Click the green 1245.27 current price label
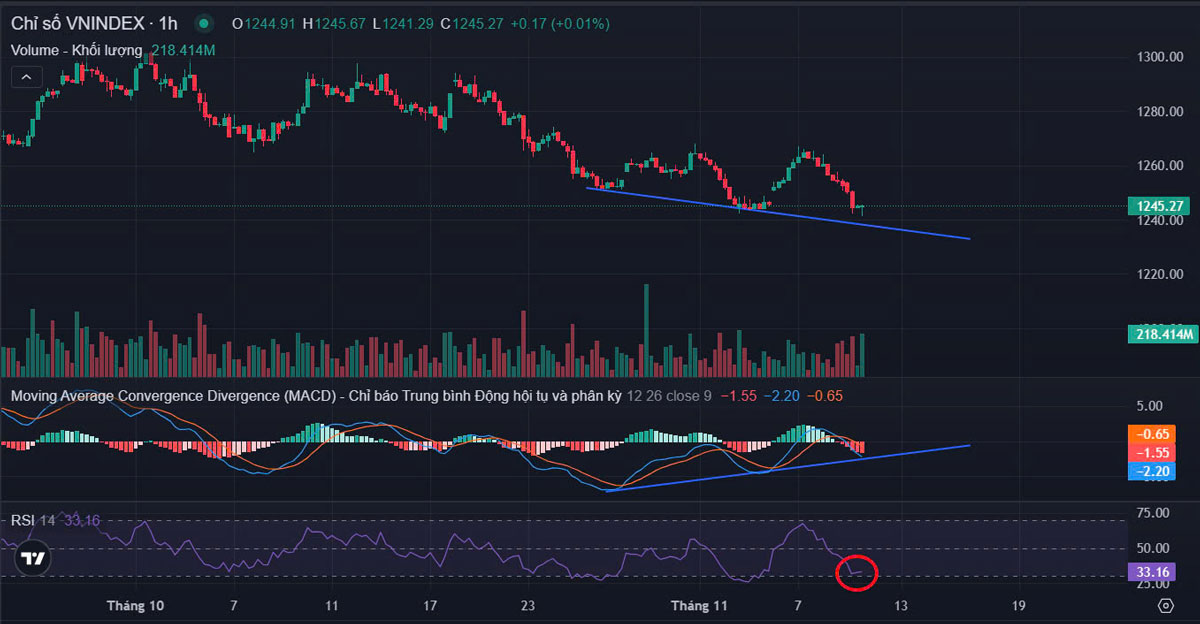 tap(1161, 207)
